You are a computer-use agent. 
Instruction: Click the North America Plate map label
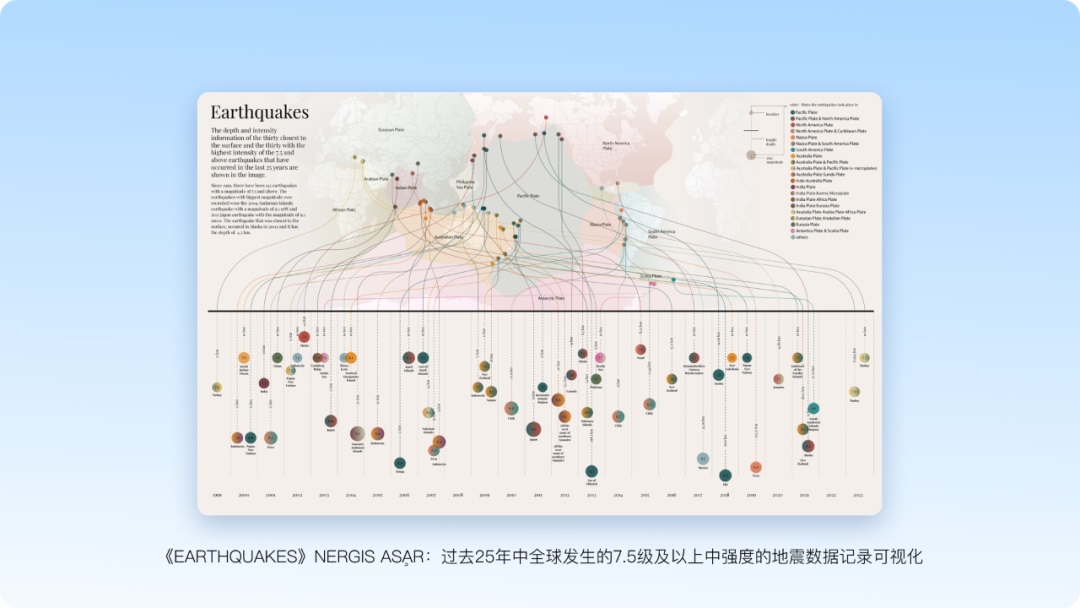click(616, 145)
